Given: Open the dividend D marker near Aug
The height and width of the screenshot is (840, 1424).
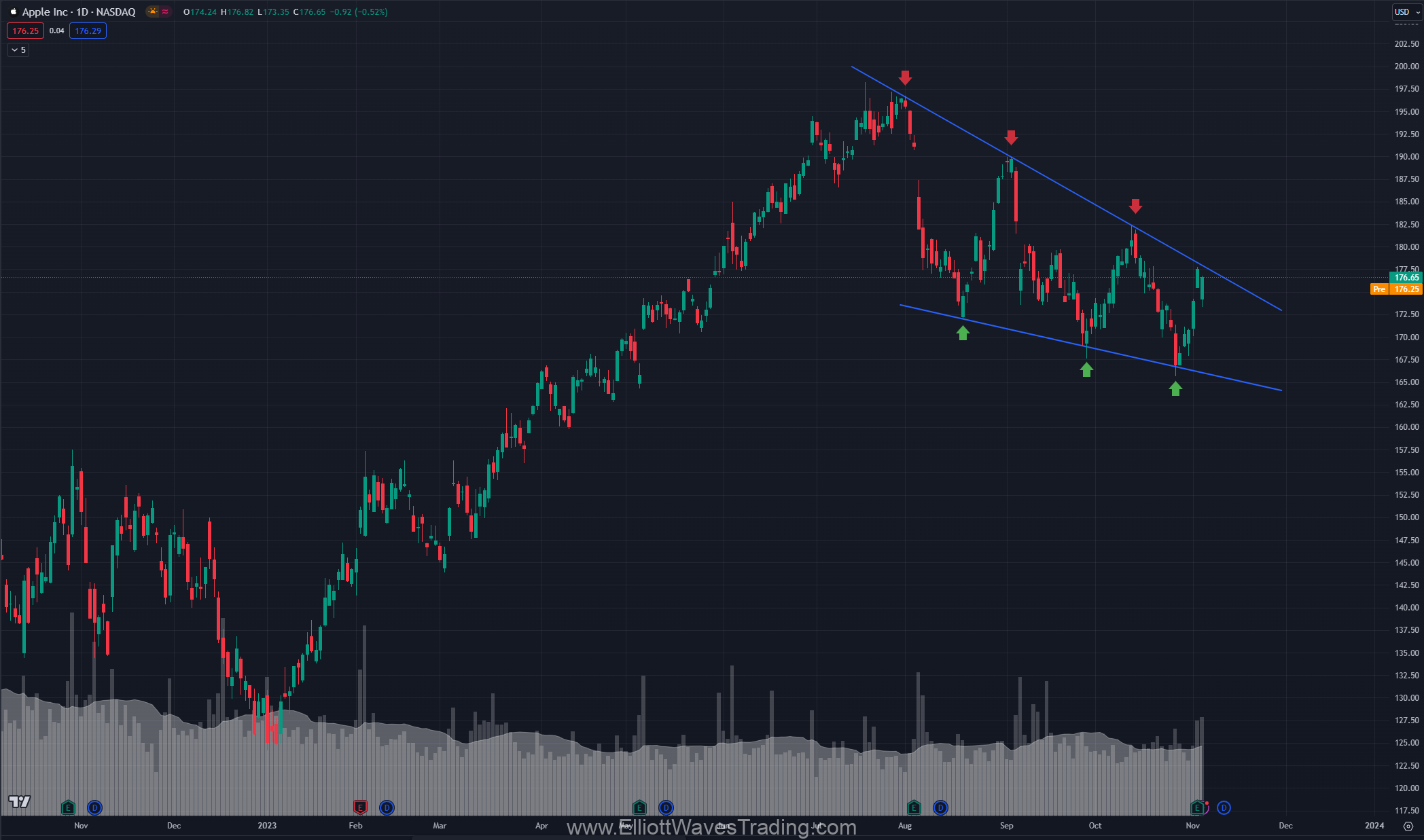Looking at the screenshot, I should point(940,807).
